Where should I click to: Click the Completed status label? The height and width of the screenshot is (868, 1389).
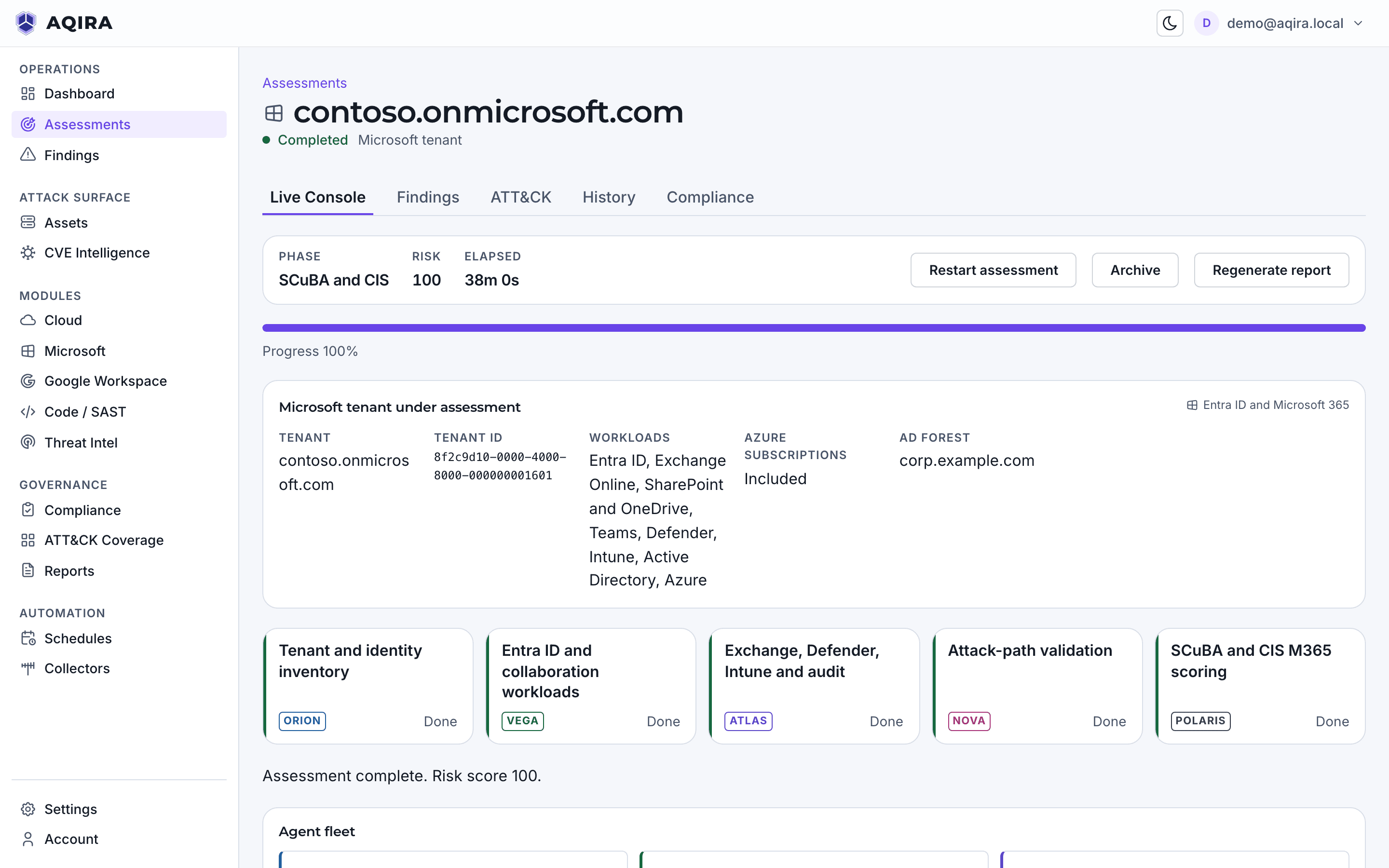click(313, 140)
